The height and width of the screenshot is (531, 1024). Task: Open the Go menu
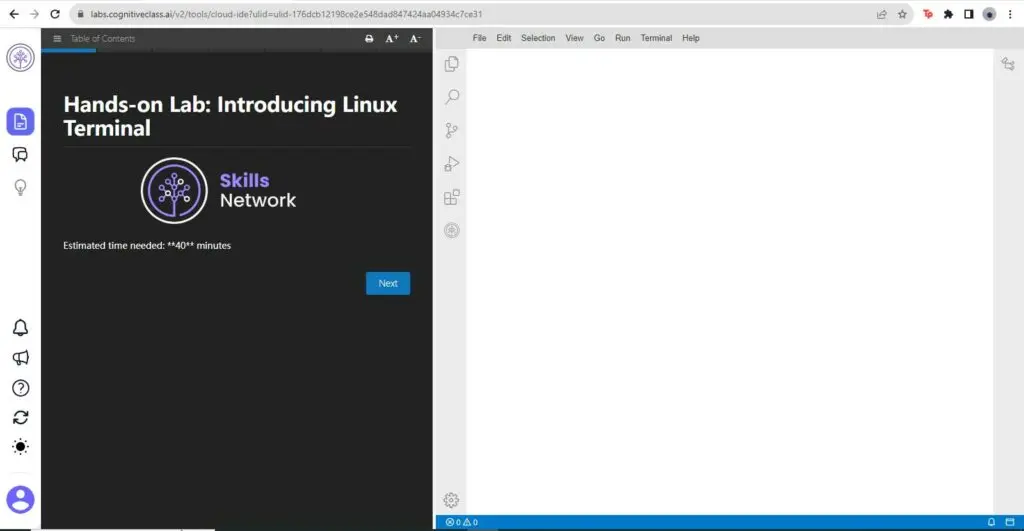point(599,38)
